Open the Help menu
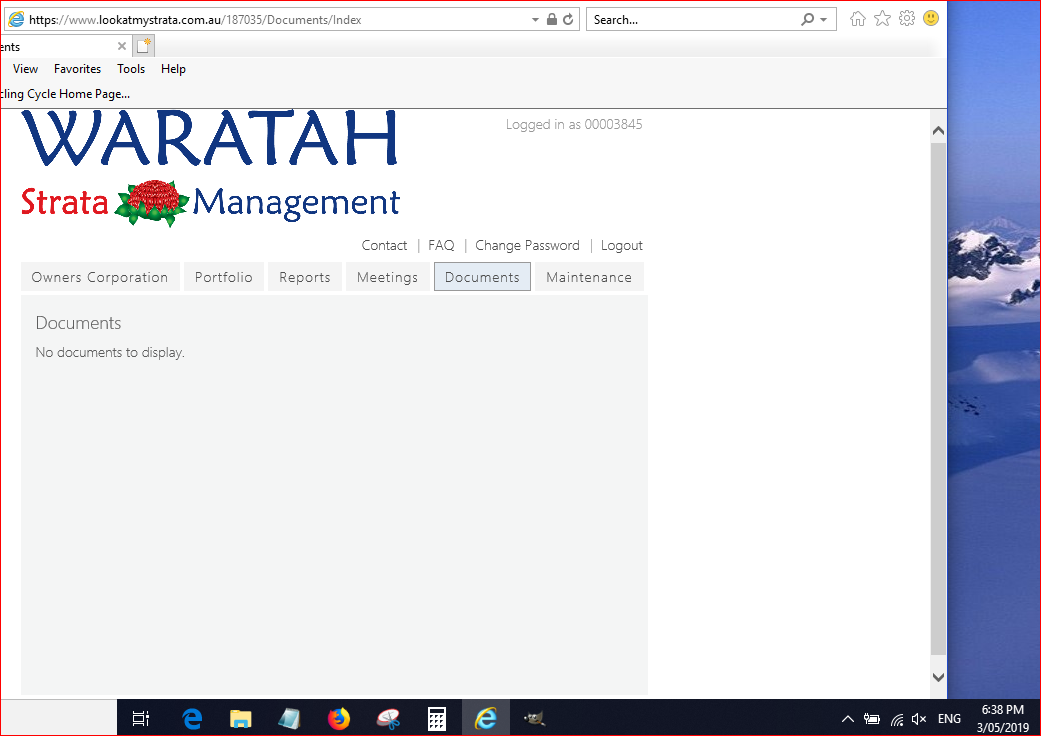Viewport: 1041px width, 736px height. [173, 69]
